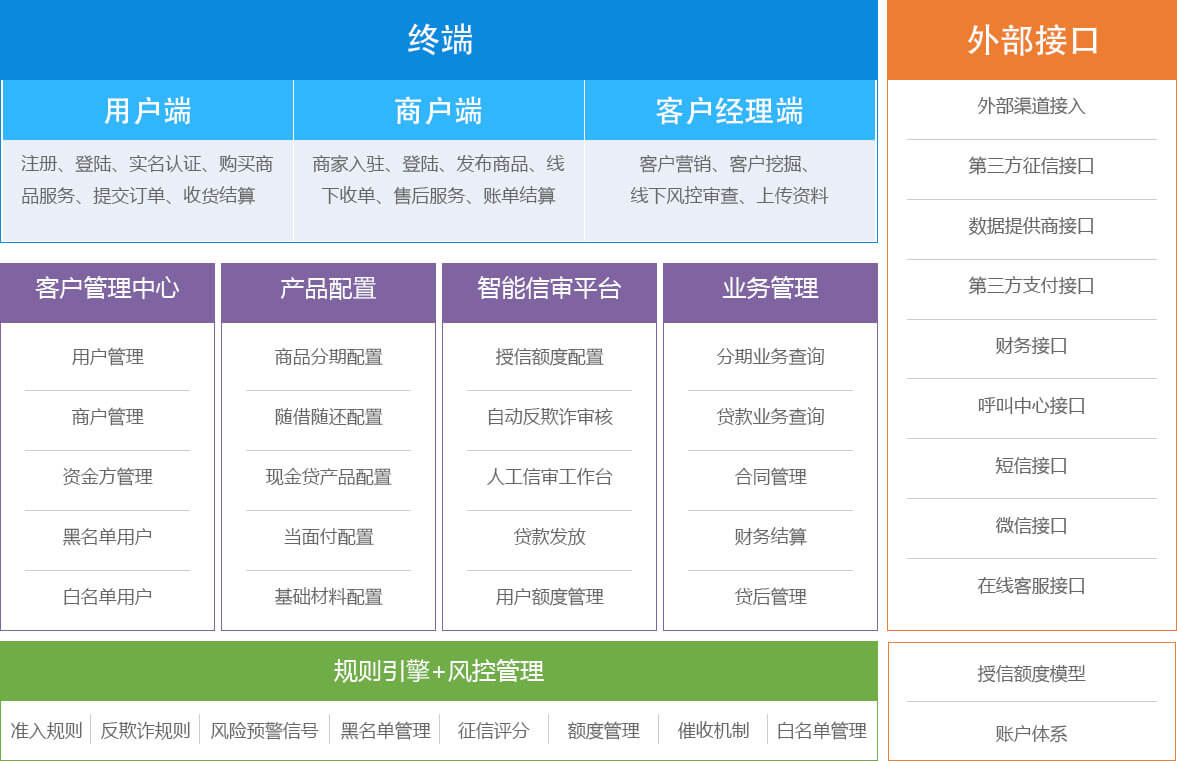Click the 客户管理中心 purple header
Screen dimensions: 1177x761
click(107, 290)
